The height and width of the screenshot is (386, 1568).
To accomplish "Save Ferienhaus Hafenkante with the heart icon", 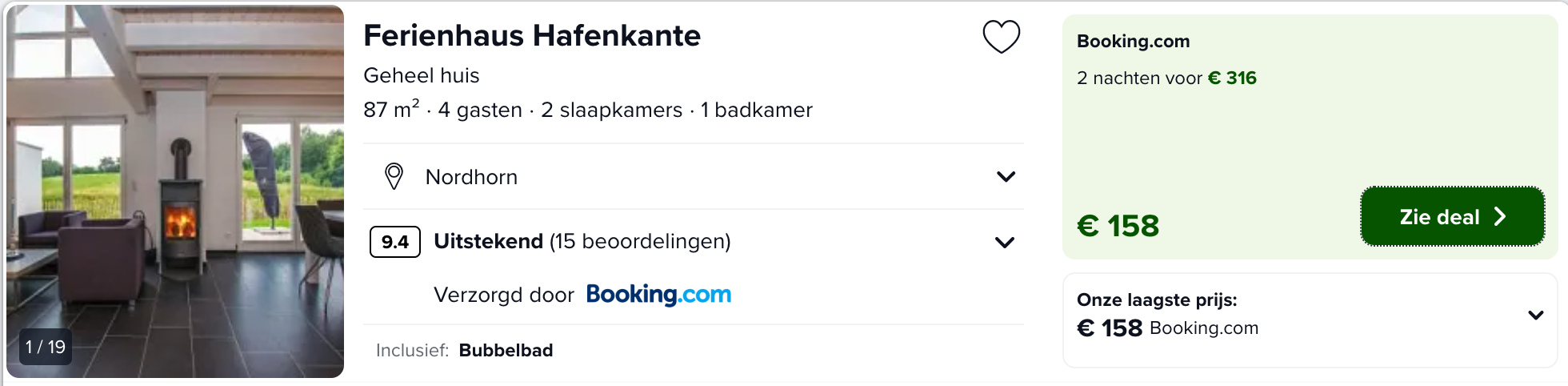I will click(1001, 37).
